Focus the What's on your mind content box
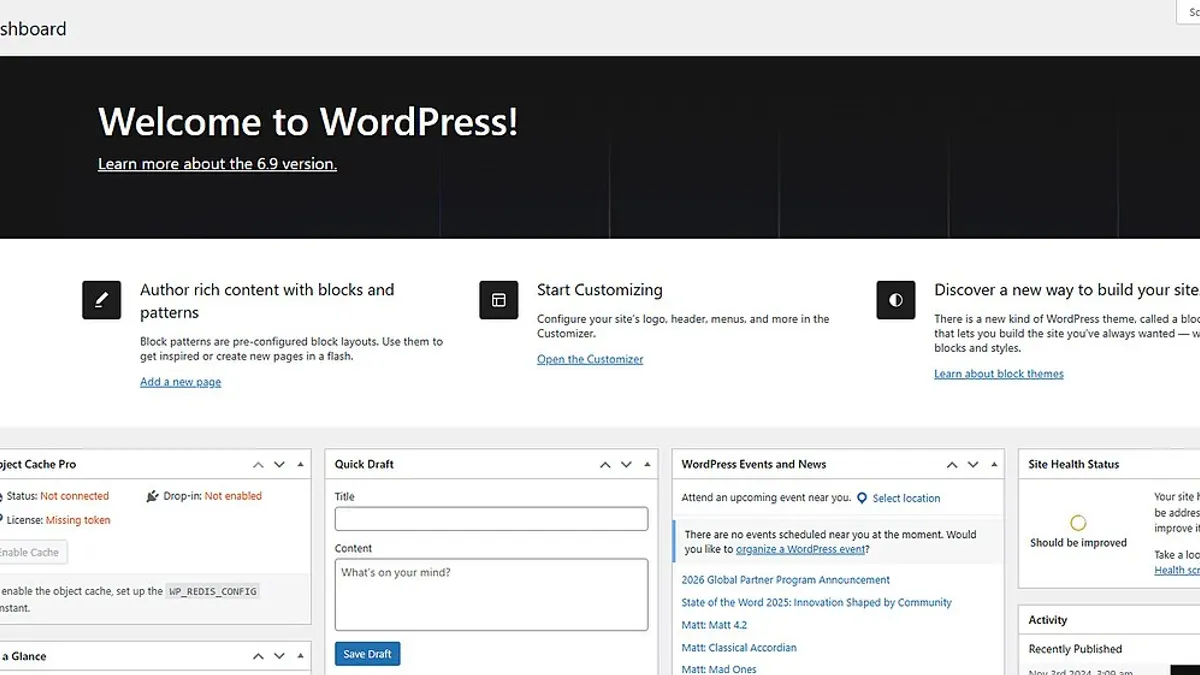Screen dimensions: 1200x675 491,594
